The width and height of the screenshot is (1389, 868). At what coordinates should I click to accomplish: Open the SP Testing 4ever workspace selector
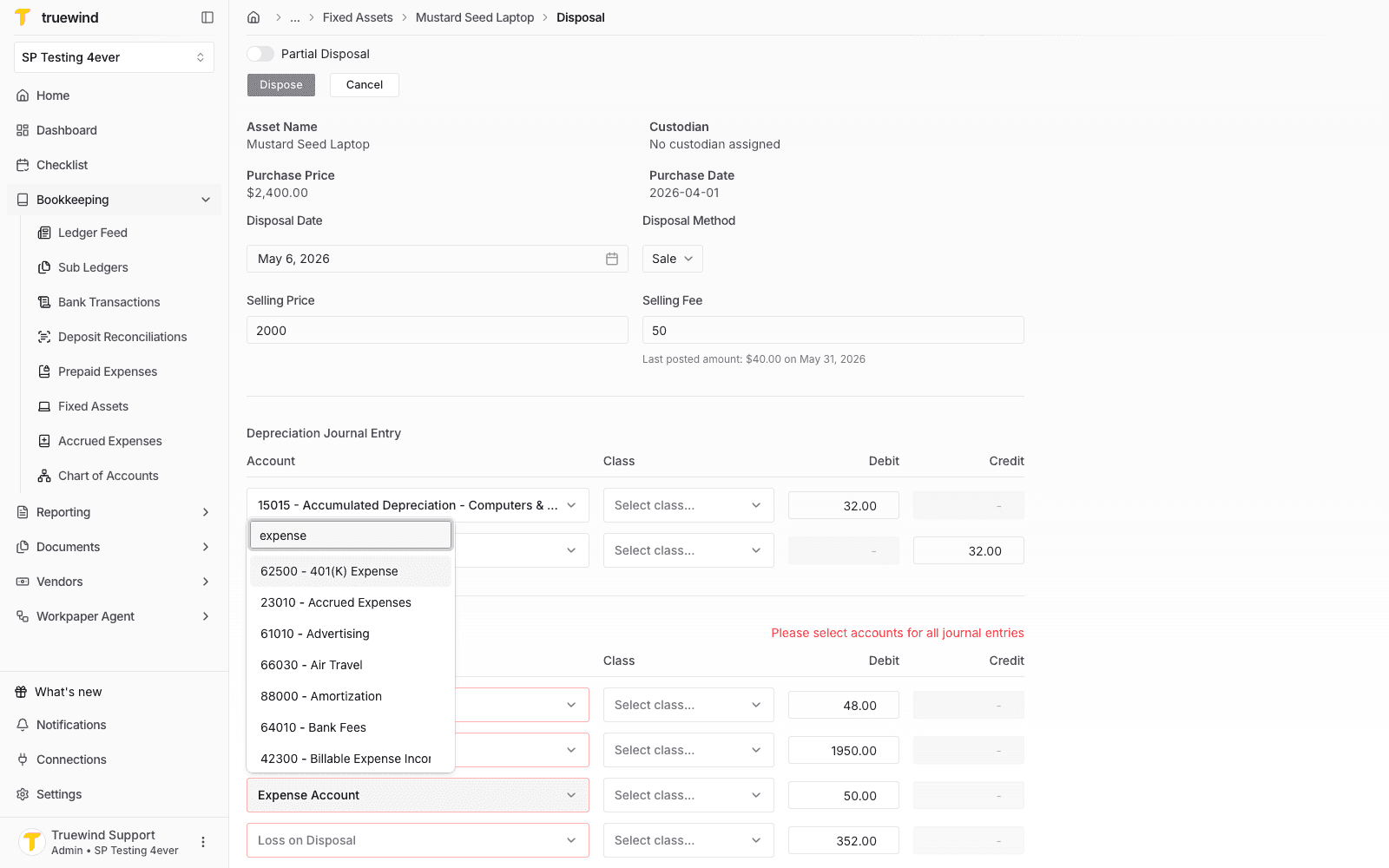[114, 57]
